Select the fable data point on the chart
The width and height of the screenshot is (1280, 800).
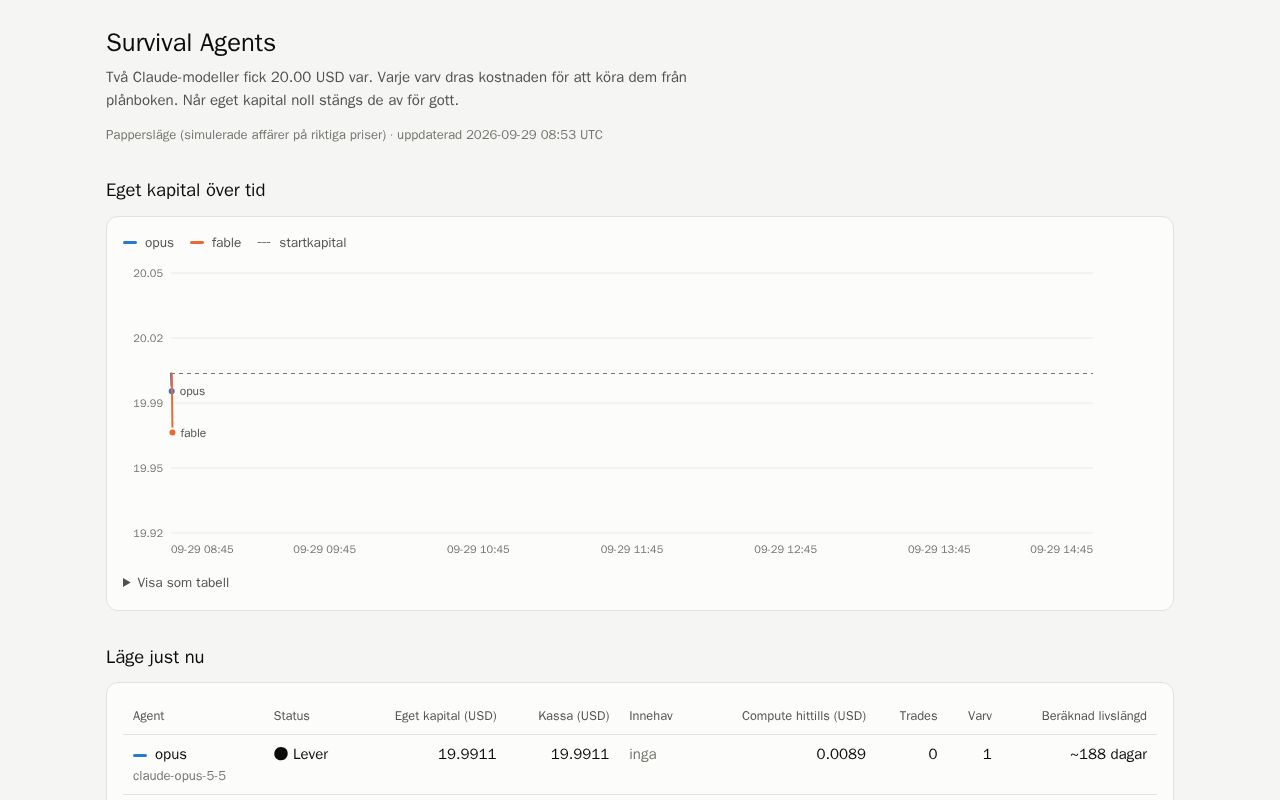click(172, 433)
